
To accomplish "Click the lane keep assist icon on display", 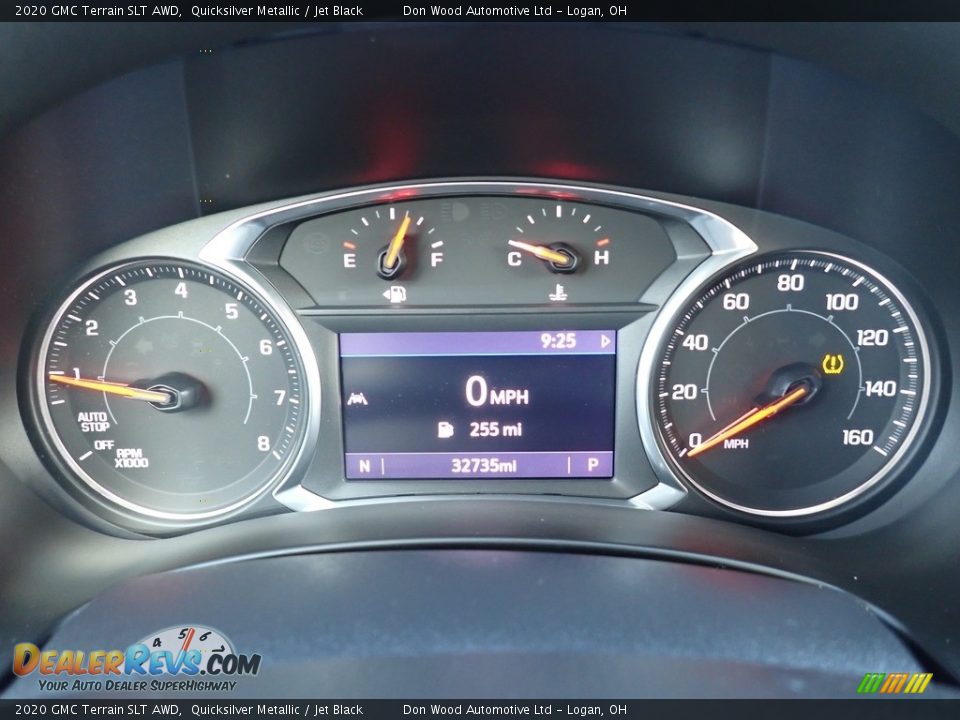I will tap(357, 399).
